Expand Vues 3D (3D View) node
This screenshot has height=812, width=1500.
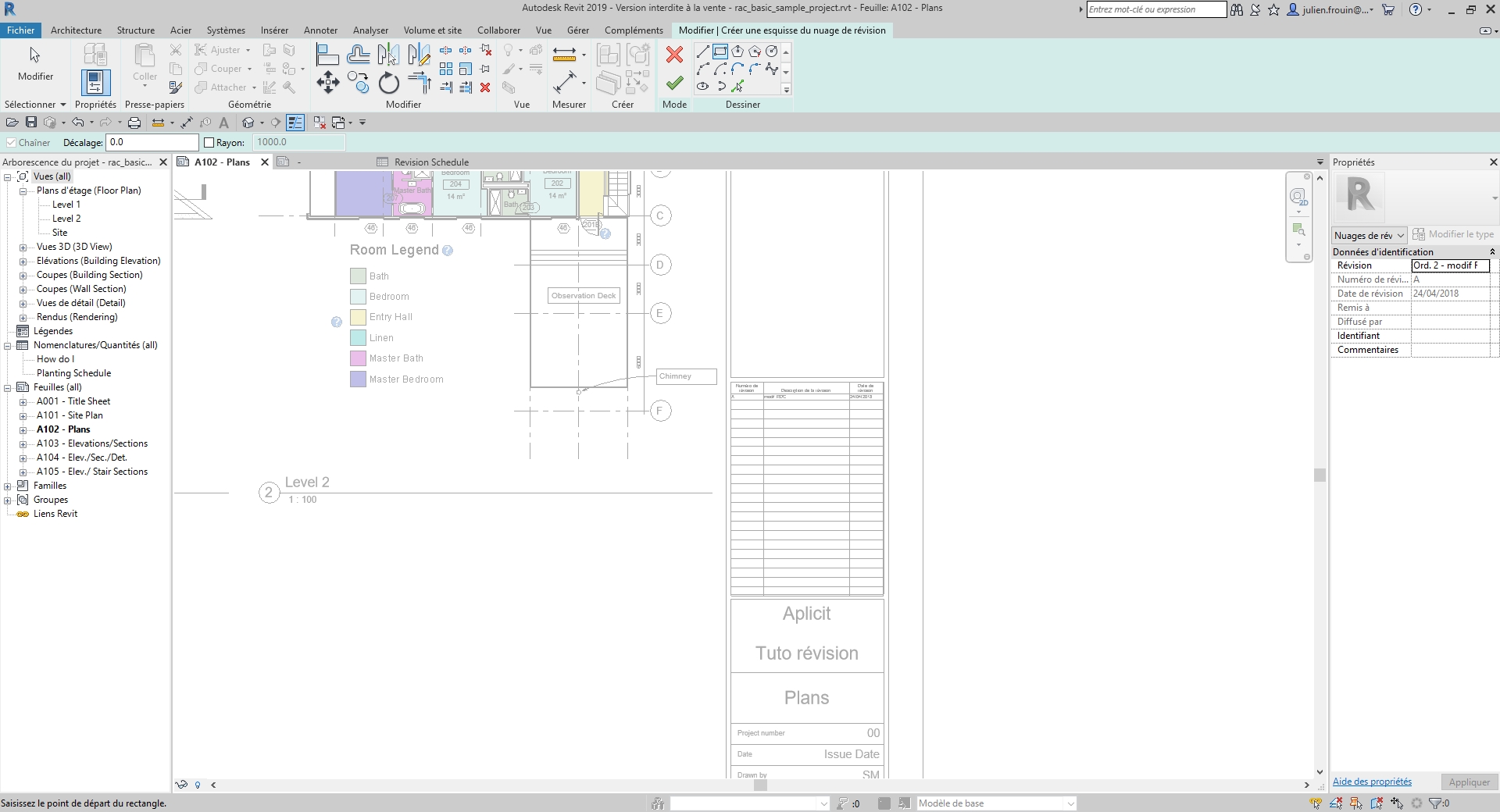point(23,248)
